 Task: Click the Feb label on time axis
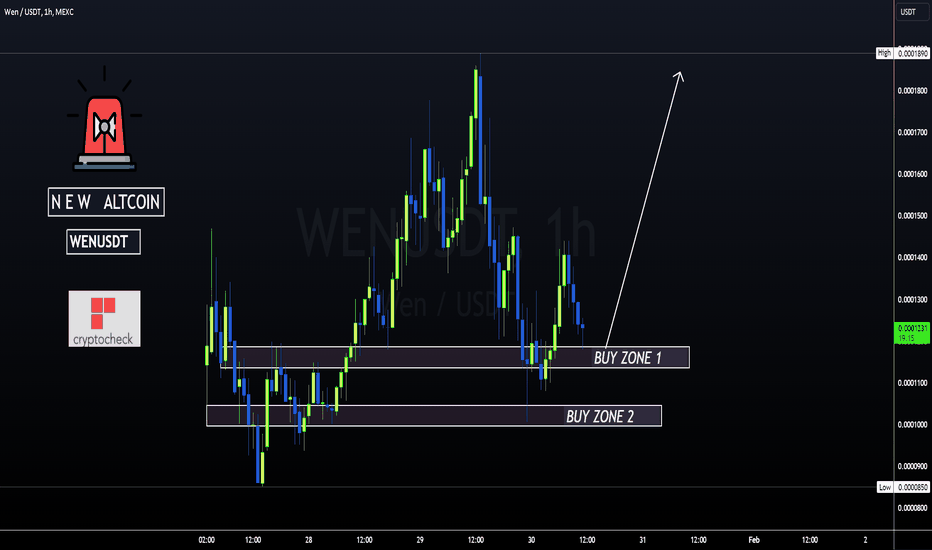[x=754, y=540]
